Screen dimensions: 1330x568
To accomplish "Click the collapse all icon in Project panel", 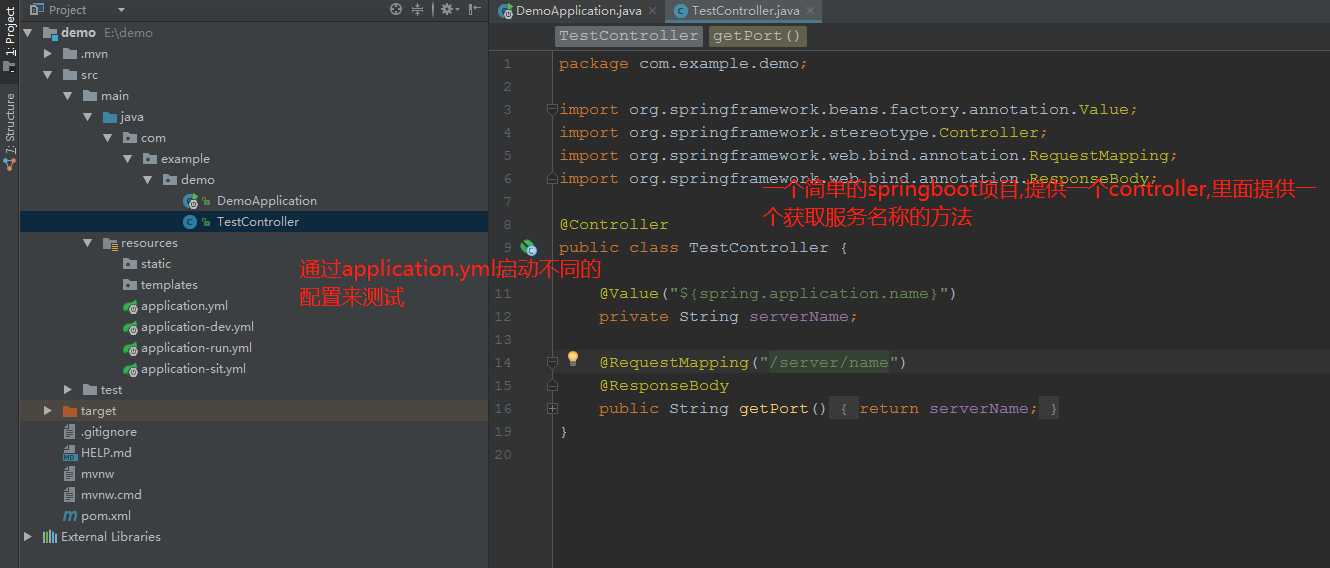I will [x=419, y=9].
